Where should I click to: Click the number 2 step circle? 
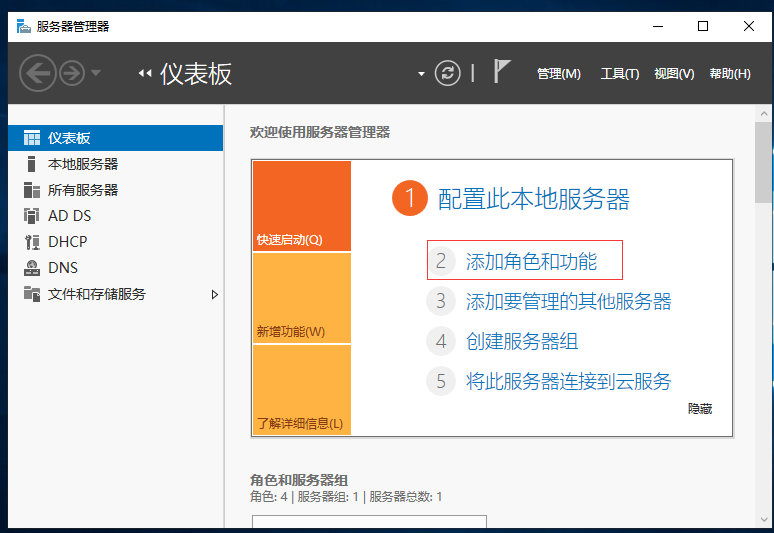(x=441, y=261)
